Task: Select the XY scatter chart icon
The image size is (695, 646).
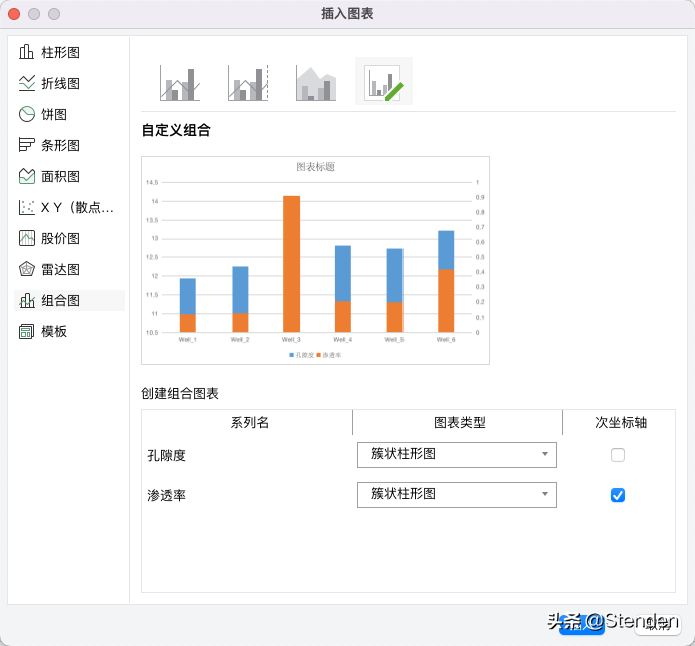Action: (27, 207)
